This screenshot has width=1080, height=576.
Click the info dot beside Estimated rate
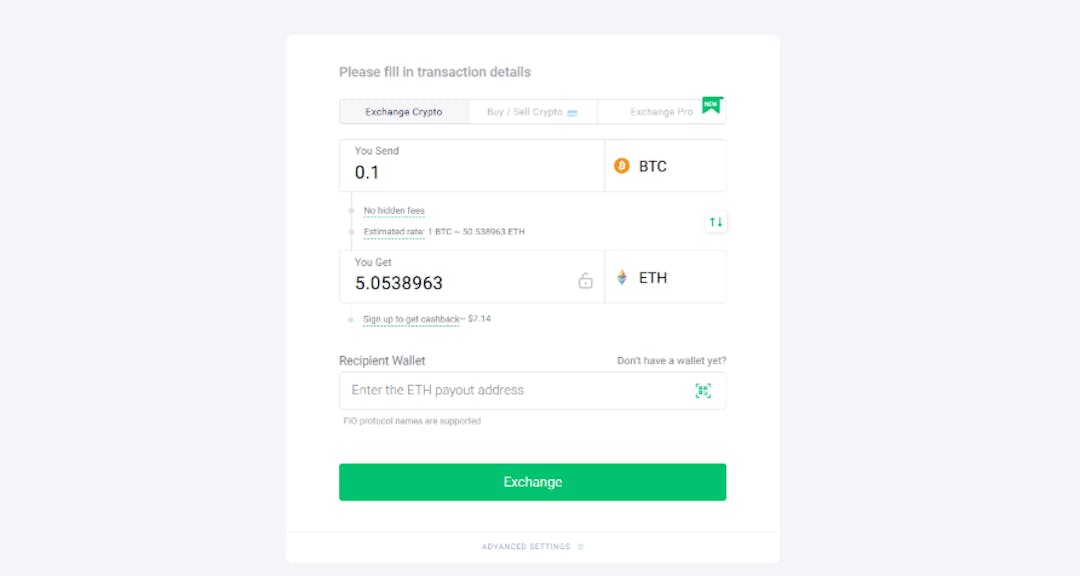tap(350, 231)
